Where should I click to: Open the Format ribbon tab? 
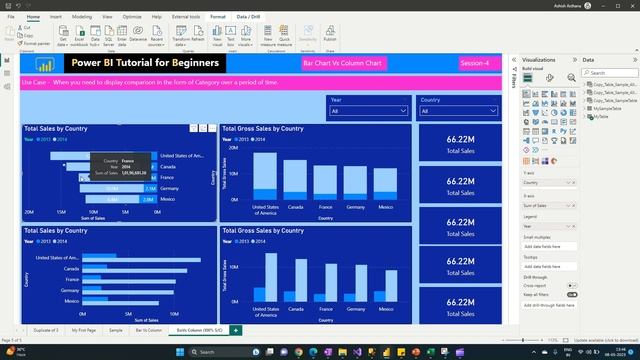click(x=218, y=17)
